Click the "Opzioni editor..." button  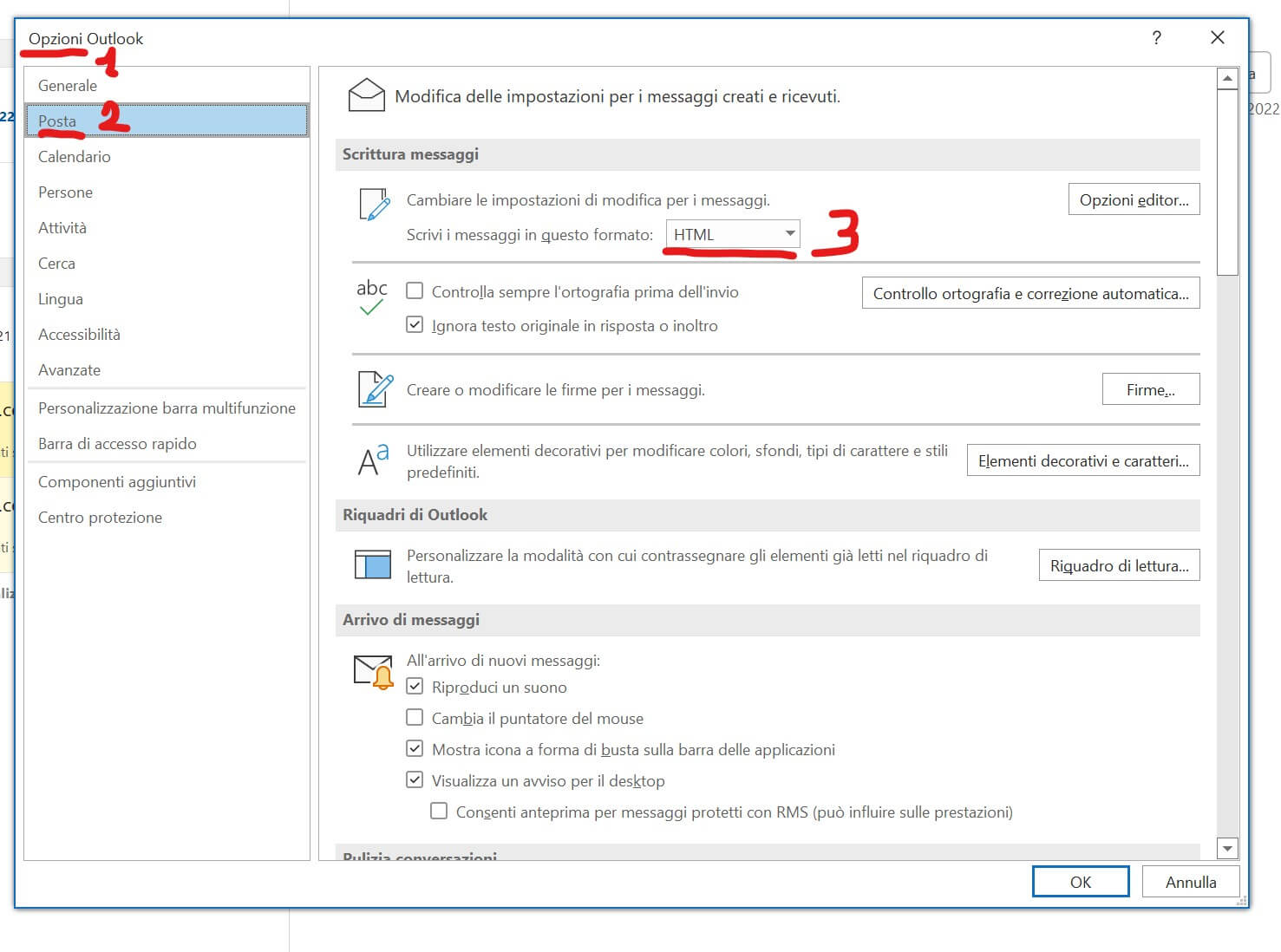coord(1134,199)
